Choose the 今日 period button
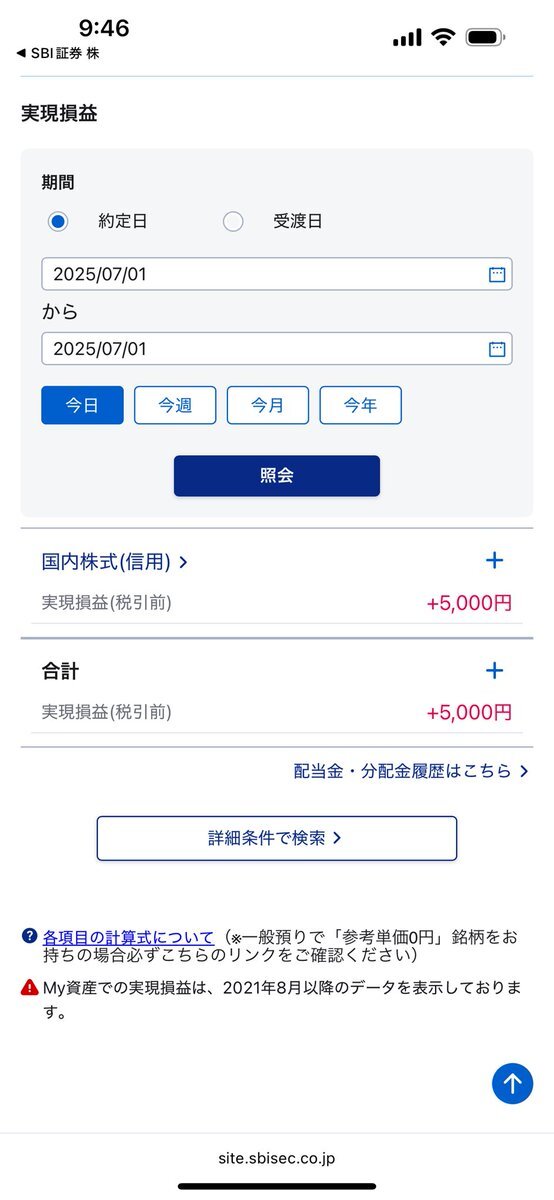 click(x=82, y=406)
